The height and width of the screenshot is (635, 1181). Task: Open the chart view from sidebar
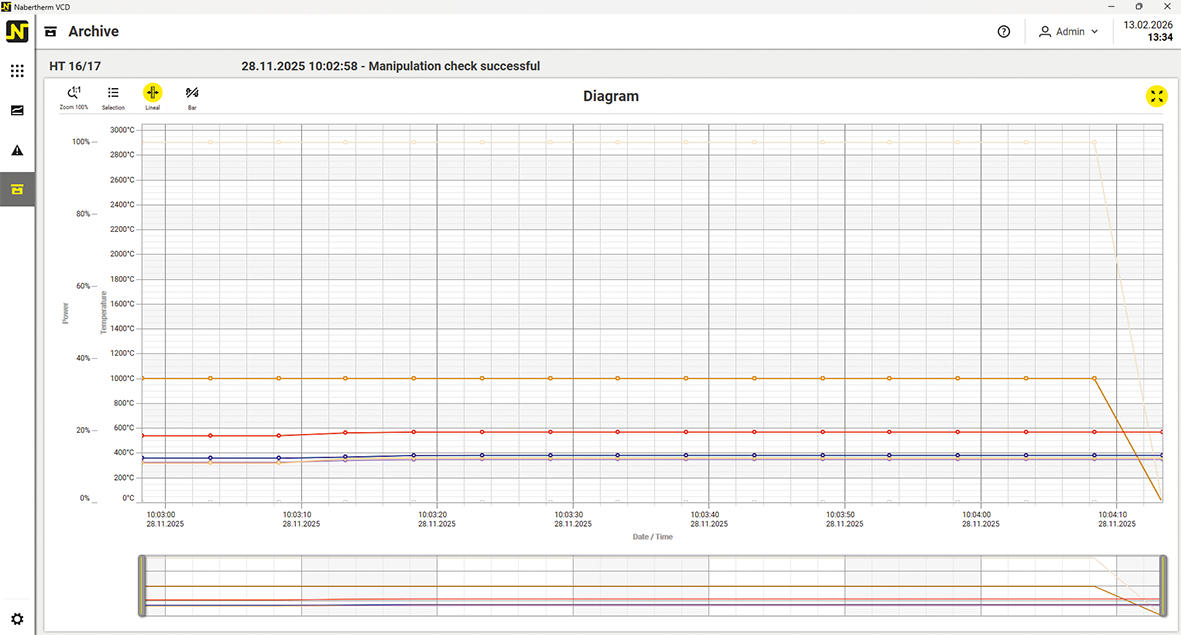[17, 111]
